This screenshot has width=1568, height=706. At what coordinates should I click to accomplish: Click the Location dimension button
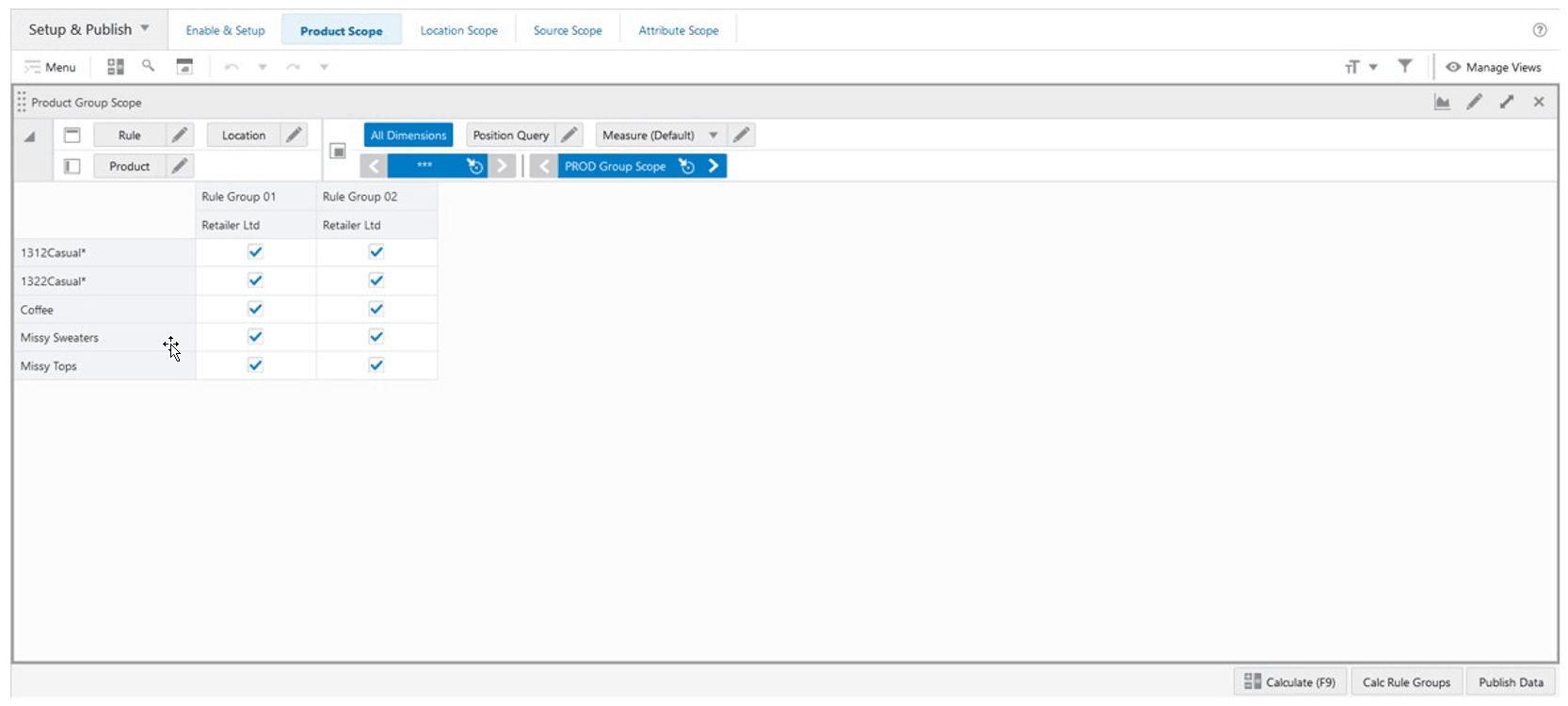[x=244, y=136]
